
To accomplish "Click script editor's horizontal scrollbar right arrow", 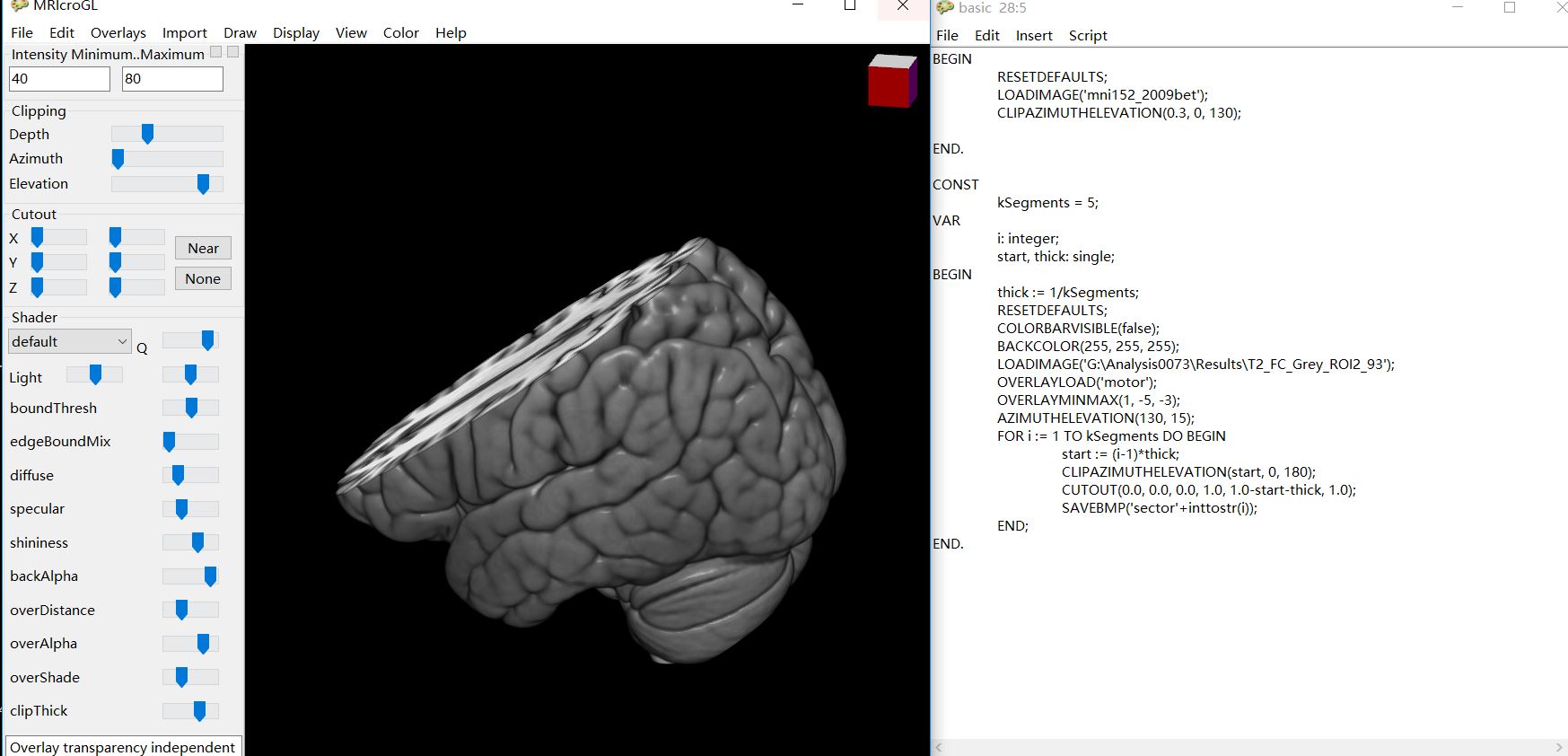I will tap(1559, 747).
